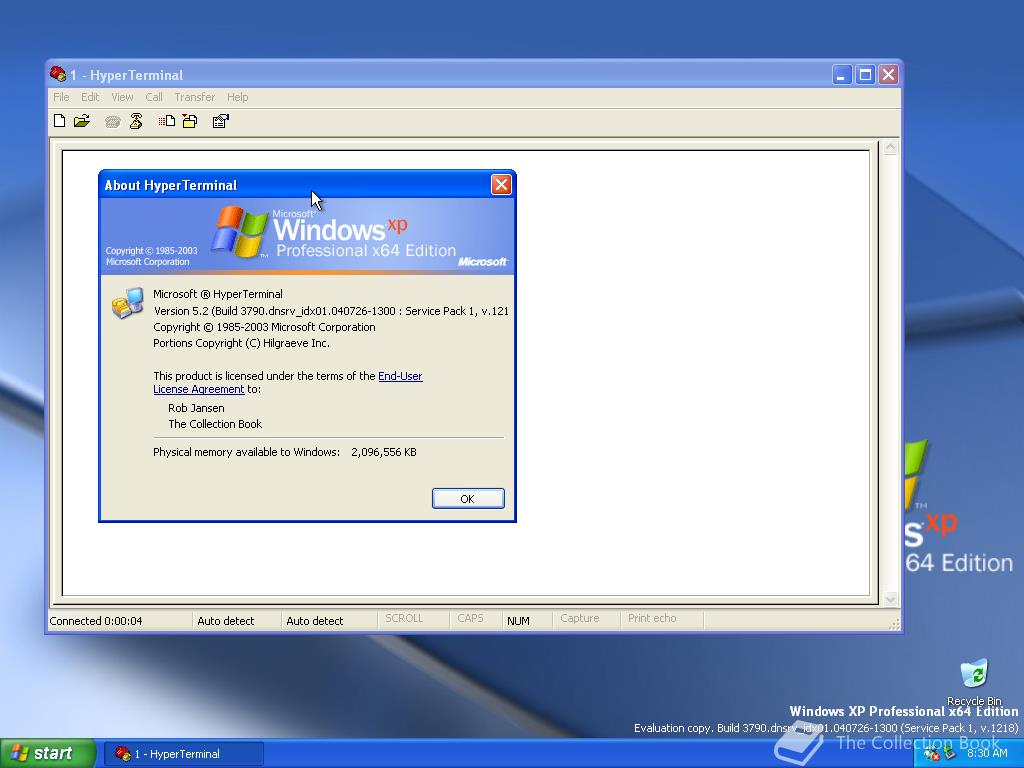Open the Help menu
Screen dimensions: 1024x768
238,97
